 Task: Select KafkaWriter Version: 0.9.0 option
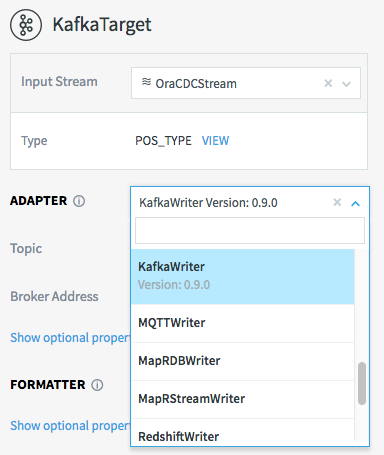click(243, 276)
